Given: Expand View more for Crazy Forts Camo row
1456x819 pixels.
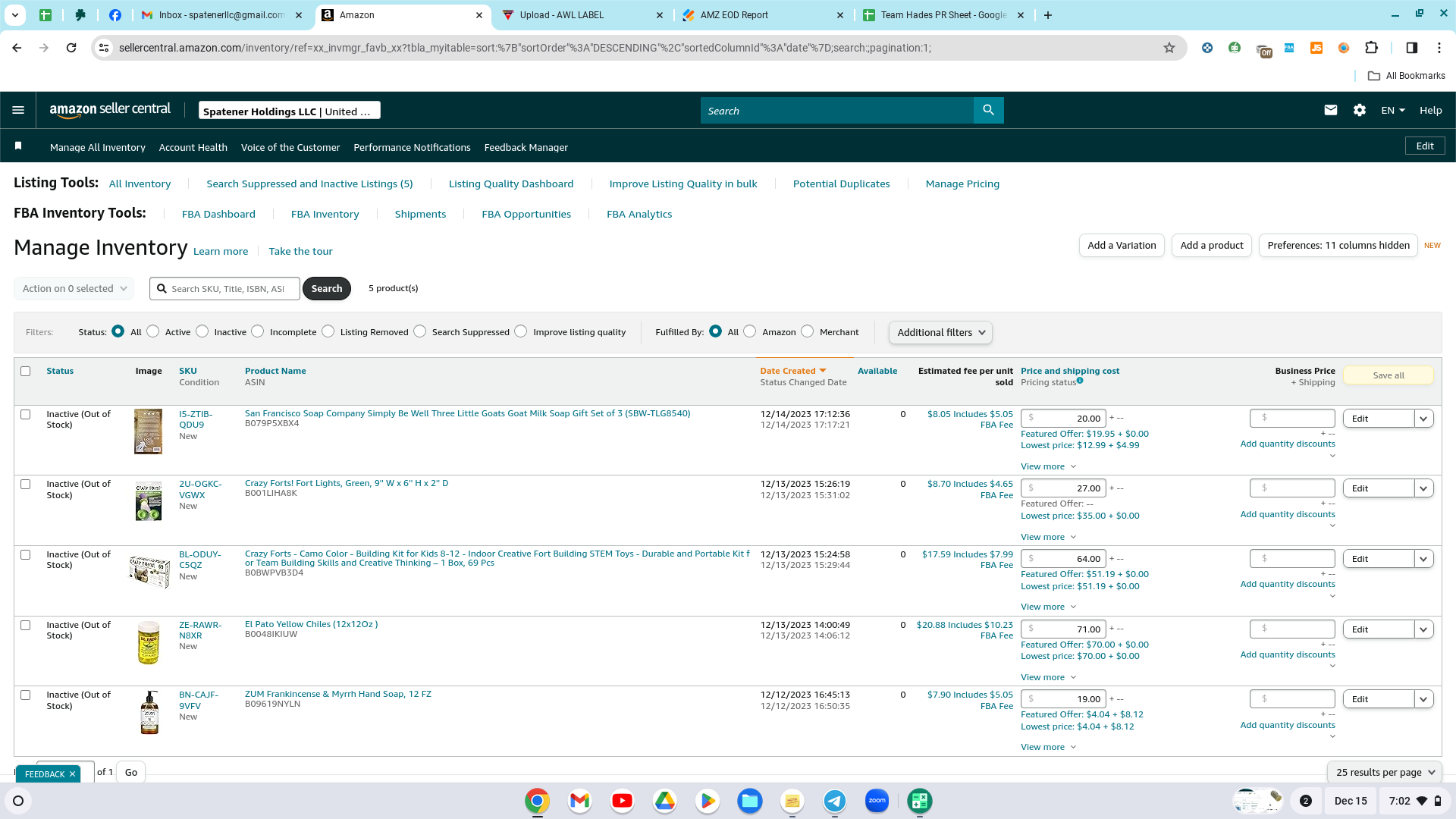Looking at the screenshot, I should (1048, 607).
